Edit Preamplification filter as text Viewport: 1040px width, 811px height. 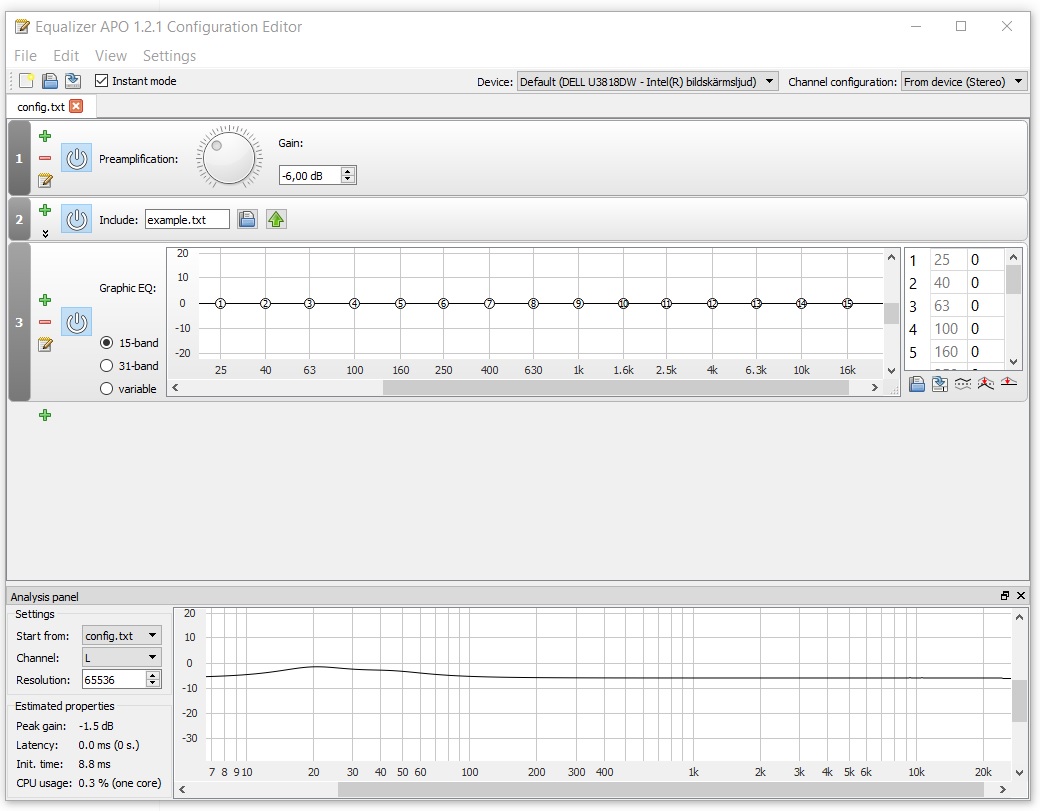(45, 180)
